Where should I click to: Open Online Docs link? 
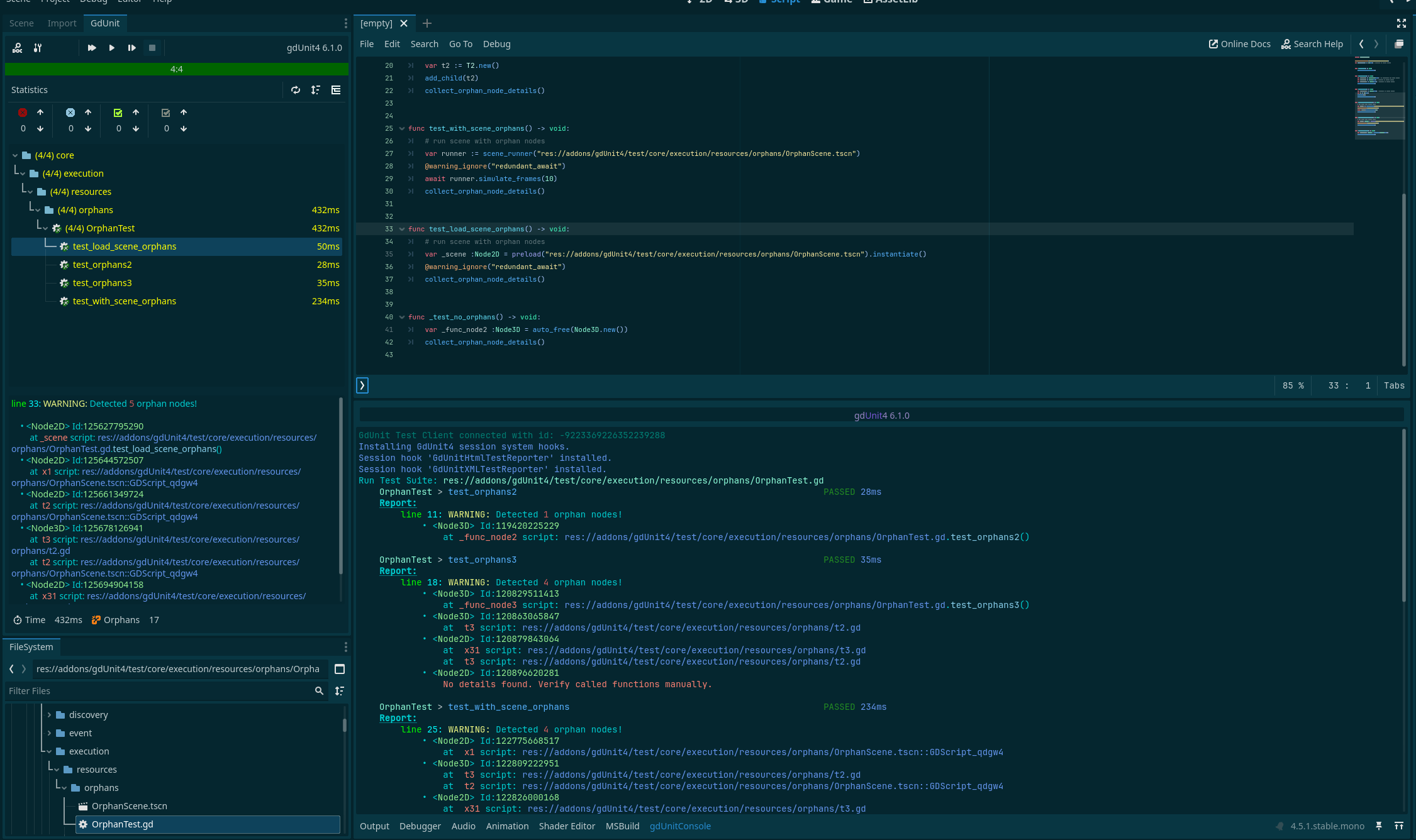point(1239,44)
